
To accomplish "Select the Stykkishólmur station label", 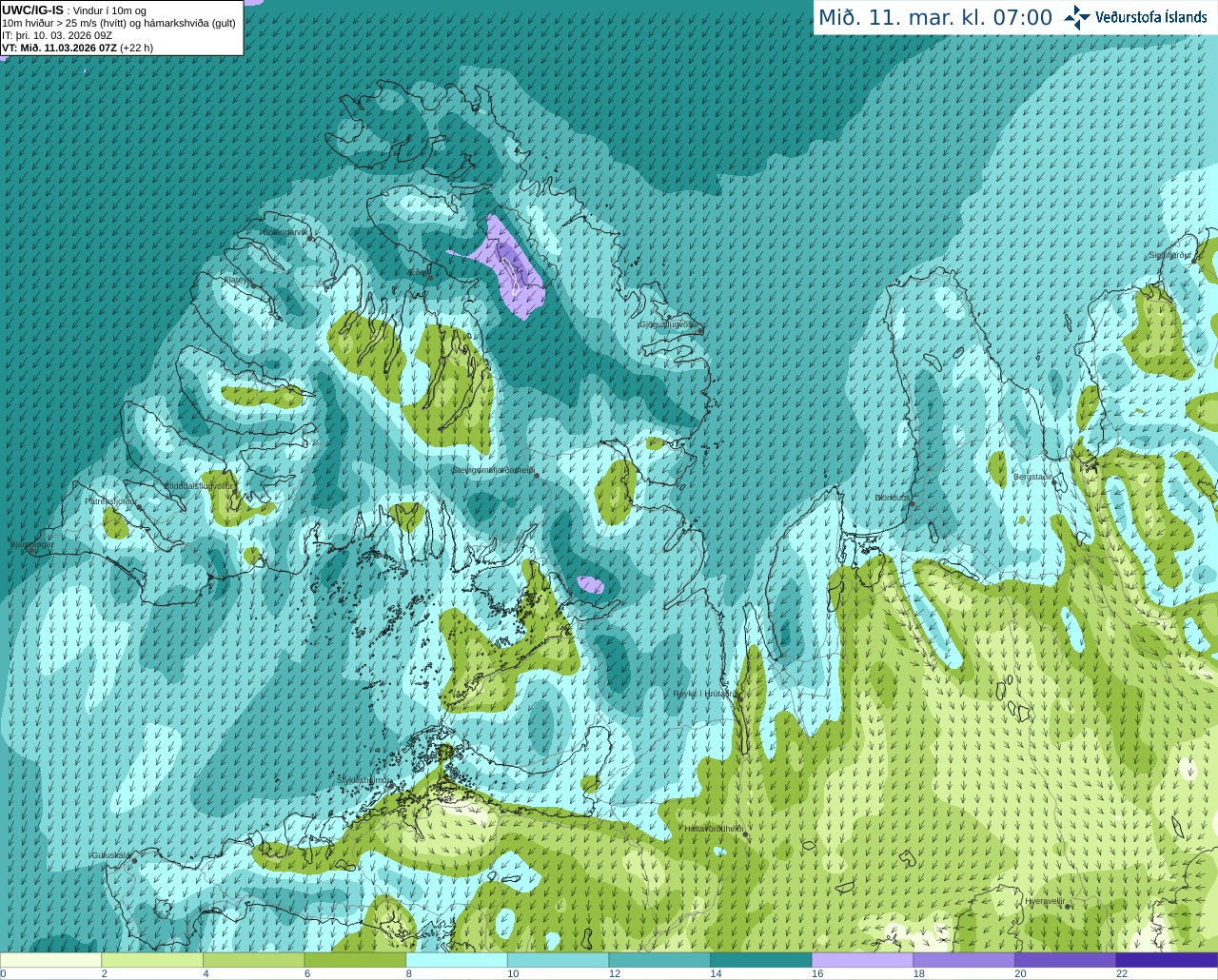I will tap(363, 780).
